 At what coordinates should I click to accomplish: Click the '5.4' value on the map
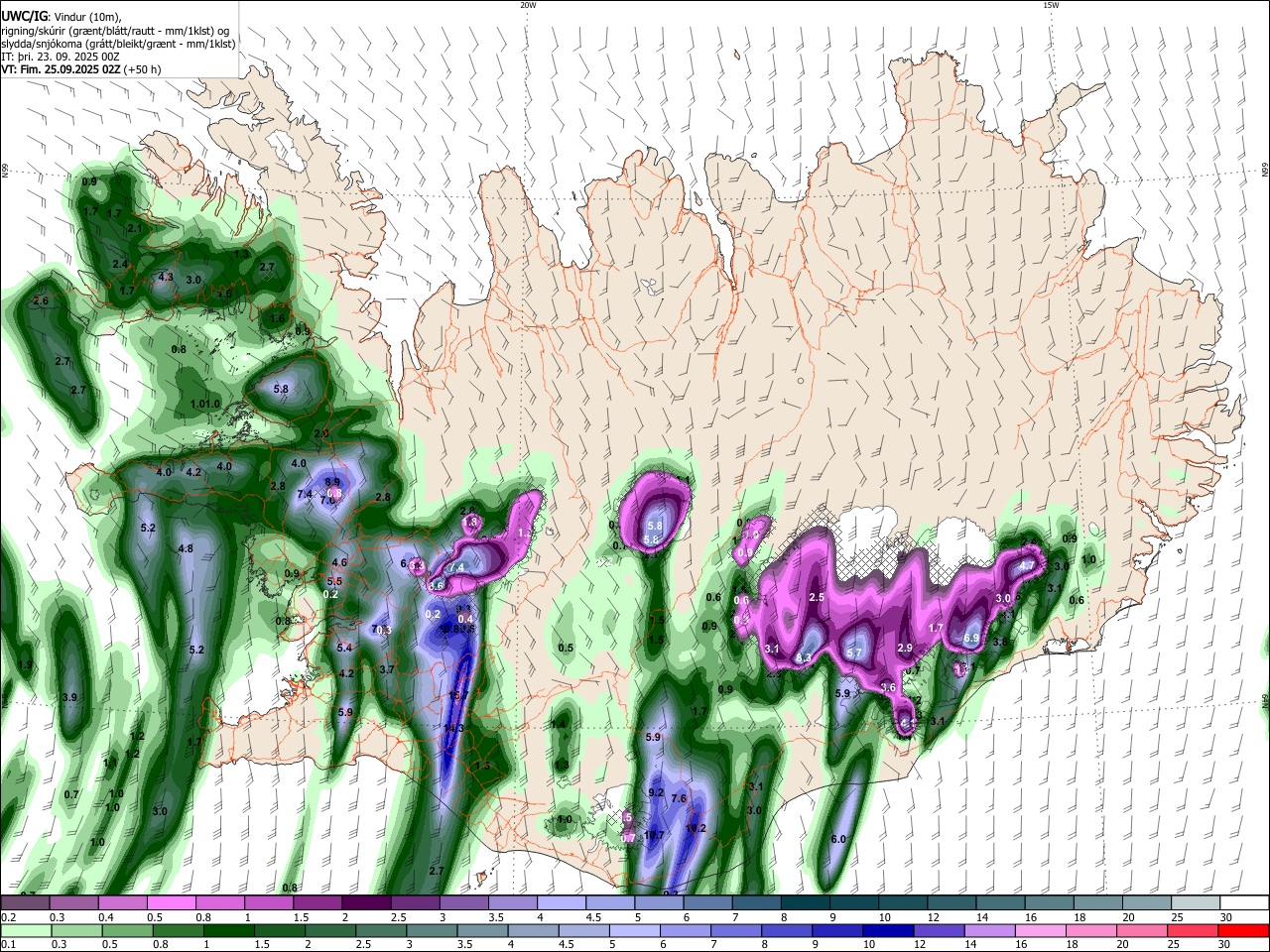(344, 648)
